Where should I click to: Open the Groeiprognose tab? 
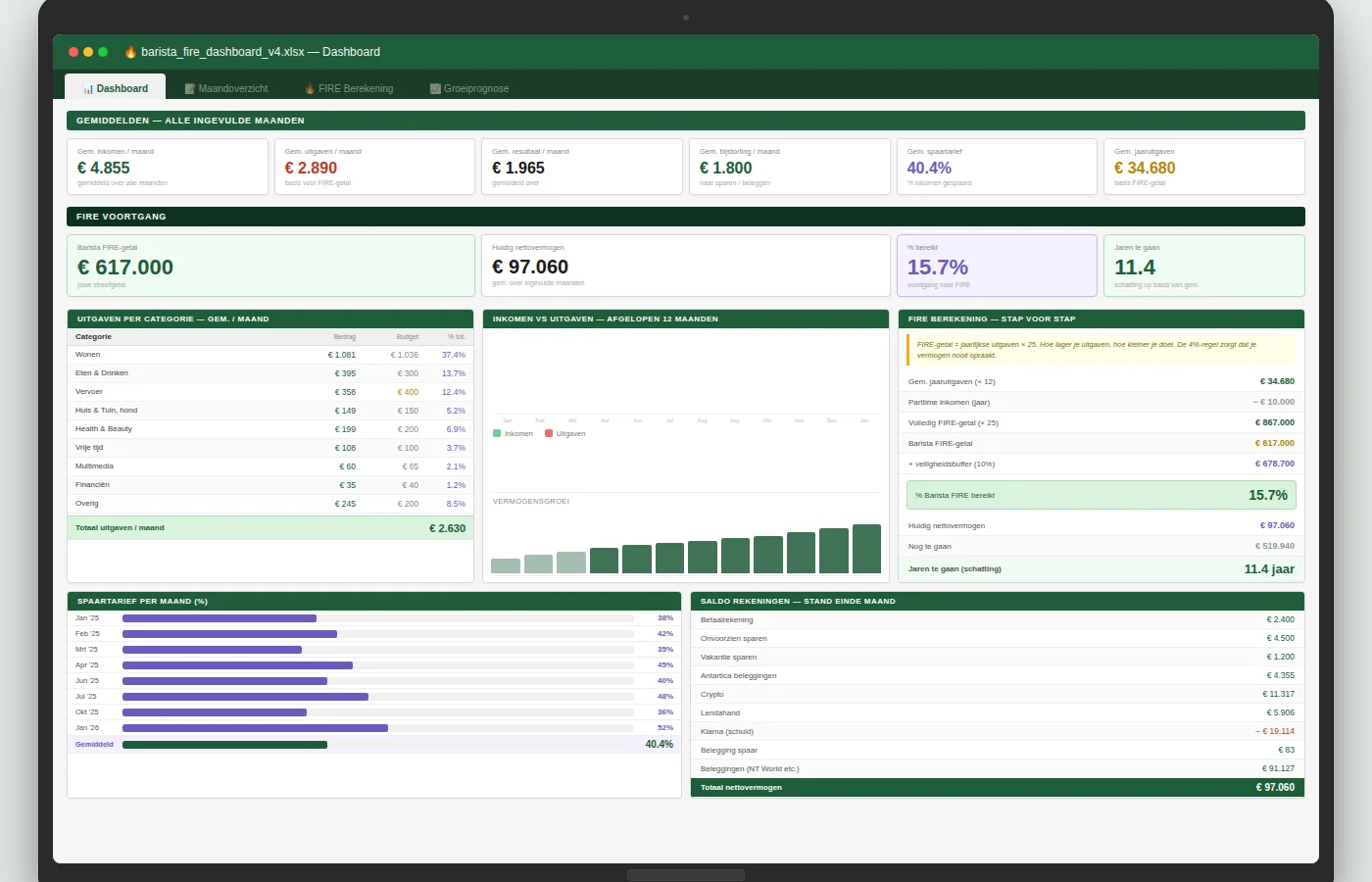(469, 88)
